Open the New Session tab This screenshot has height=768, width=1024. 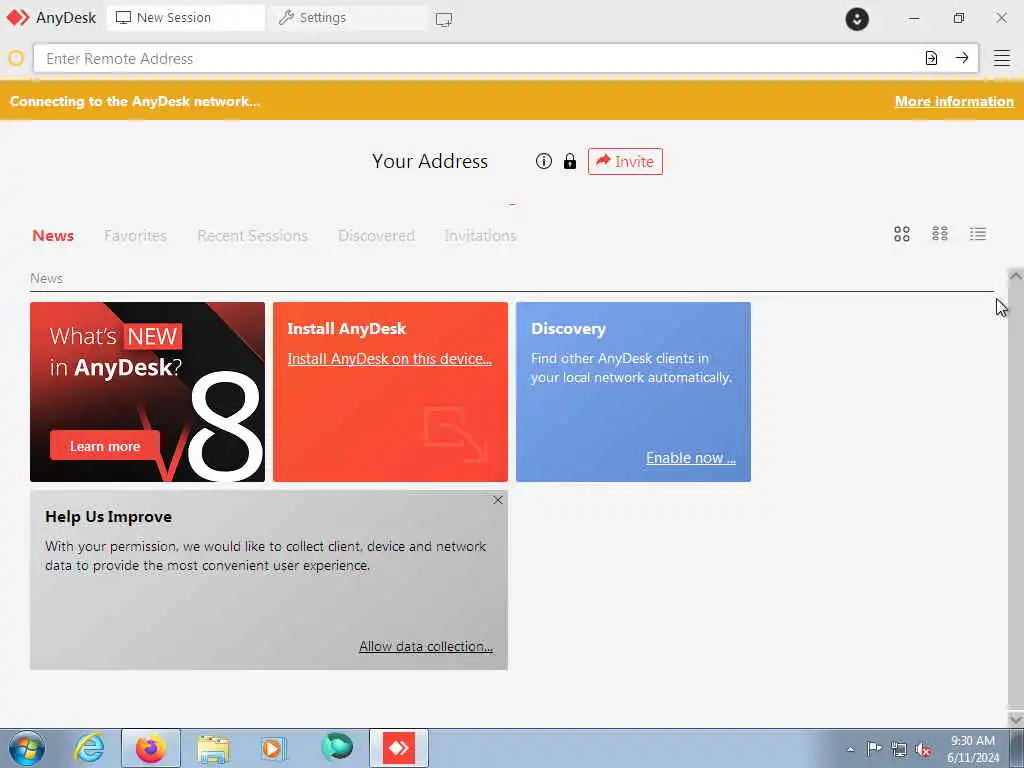click(185, 18)
